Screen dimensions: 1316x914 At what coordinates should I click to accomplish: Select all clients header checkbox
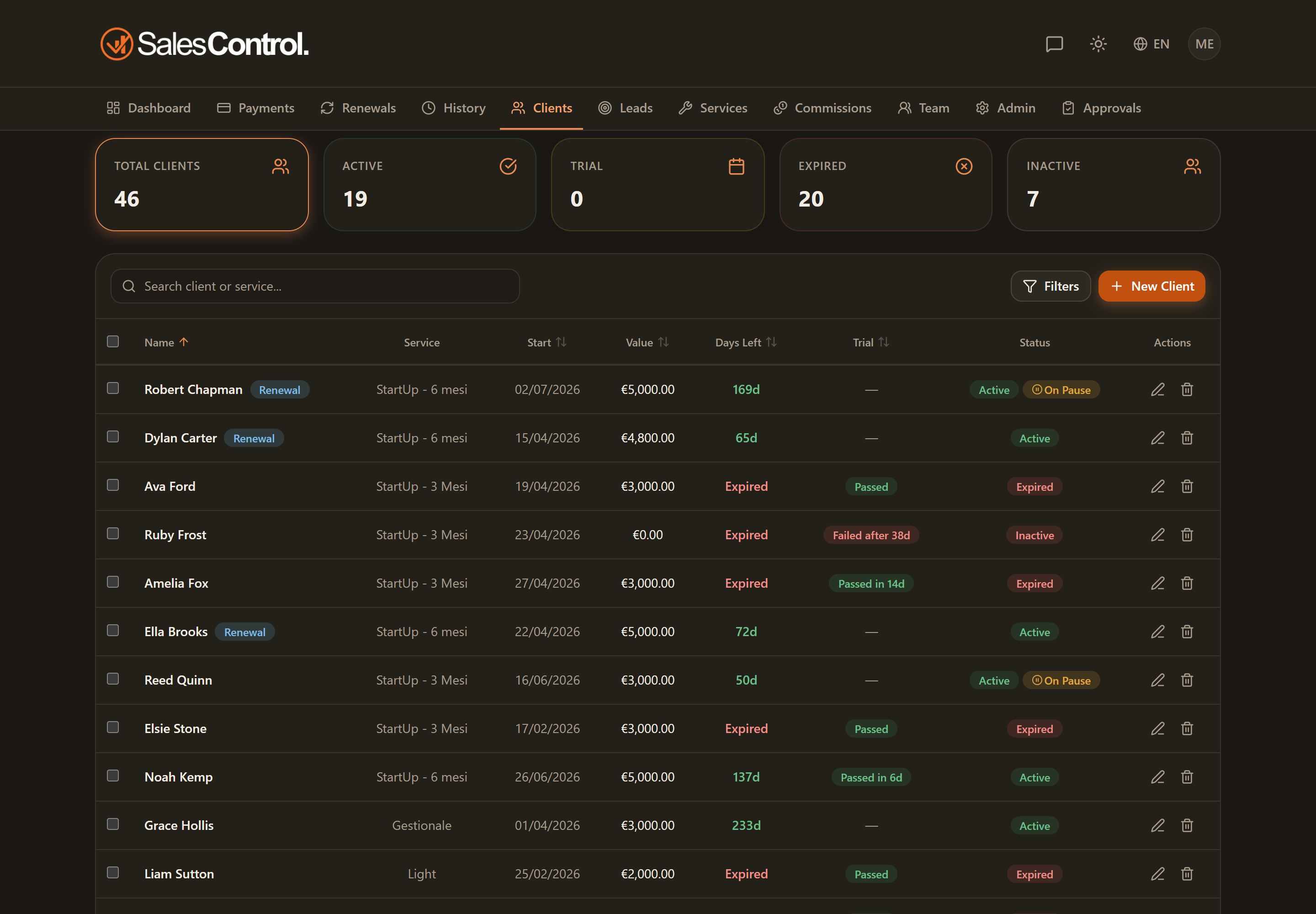point(113,341)
